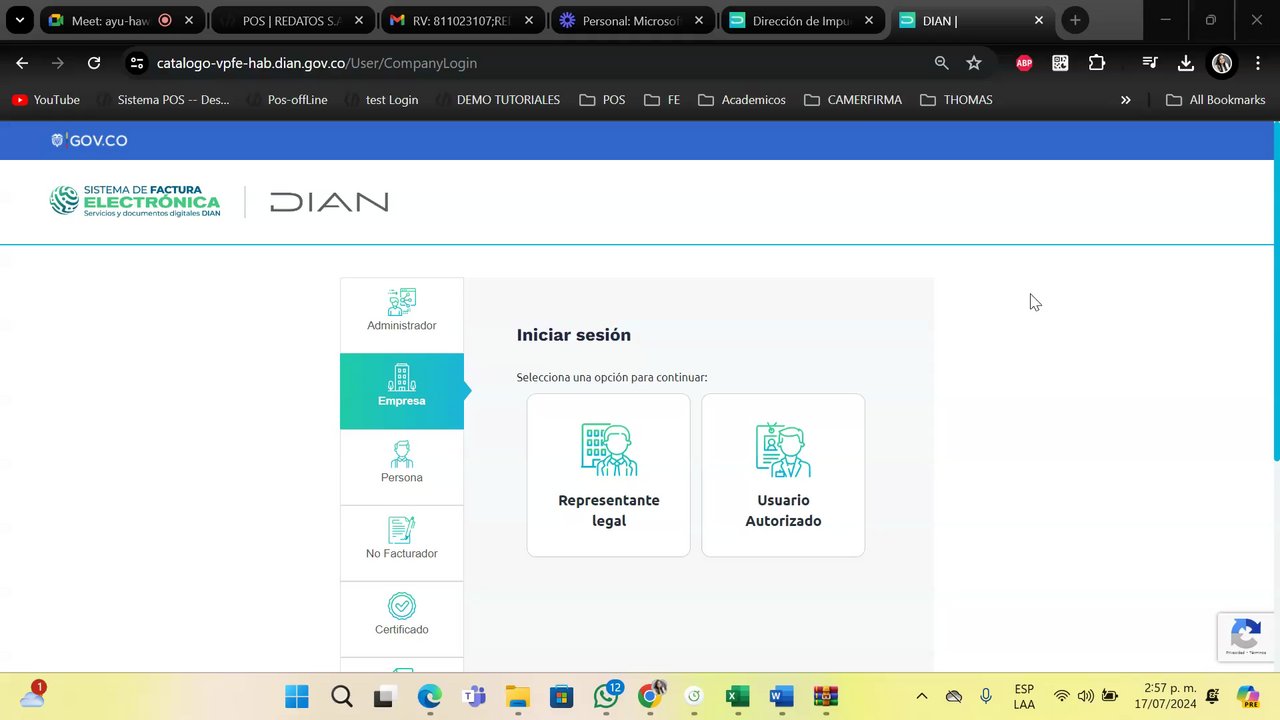Screen dimensions: 1280x720
Task: Open Excel from taskbar
Action: coord(738,696)
